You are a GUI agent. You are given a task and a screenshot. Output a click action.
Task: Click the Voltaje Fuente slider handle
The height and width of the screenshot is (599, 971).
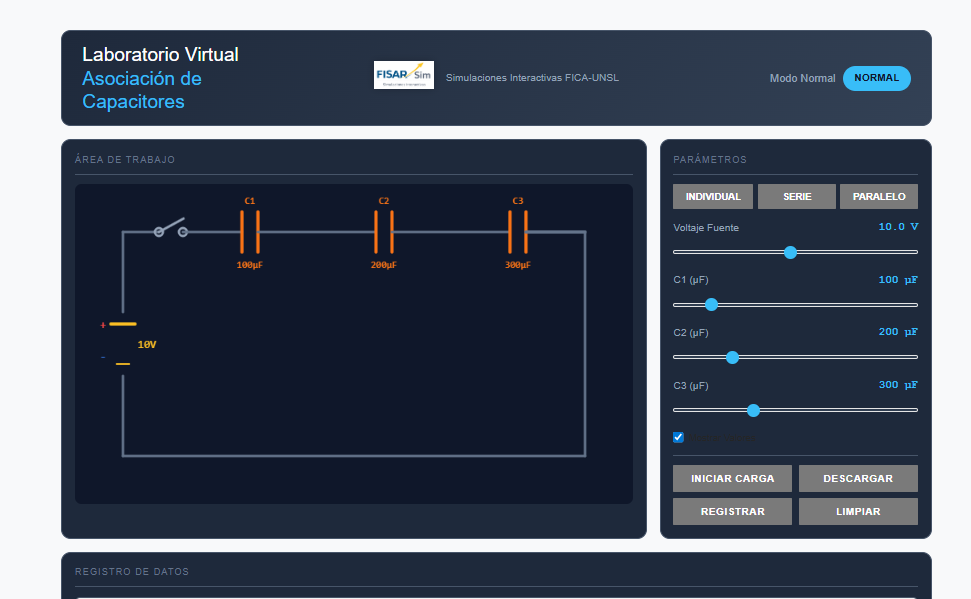click(x=790, y=252)
